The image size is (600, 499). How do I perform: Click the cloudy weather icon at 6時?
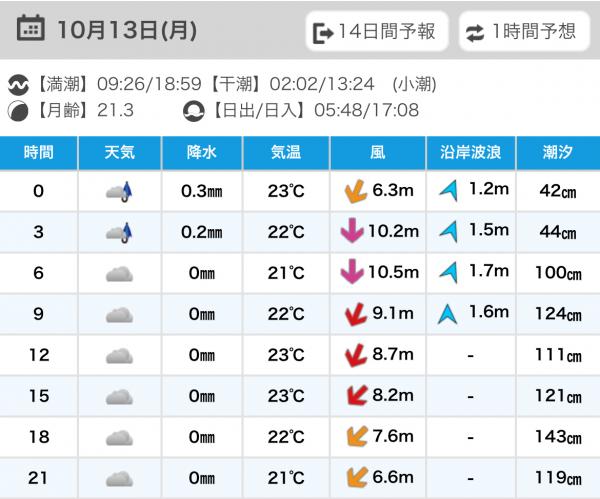pyautogui.click(x=119, y=273)
